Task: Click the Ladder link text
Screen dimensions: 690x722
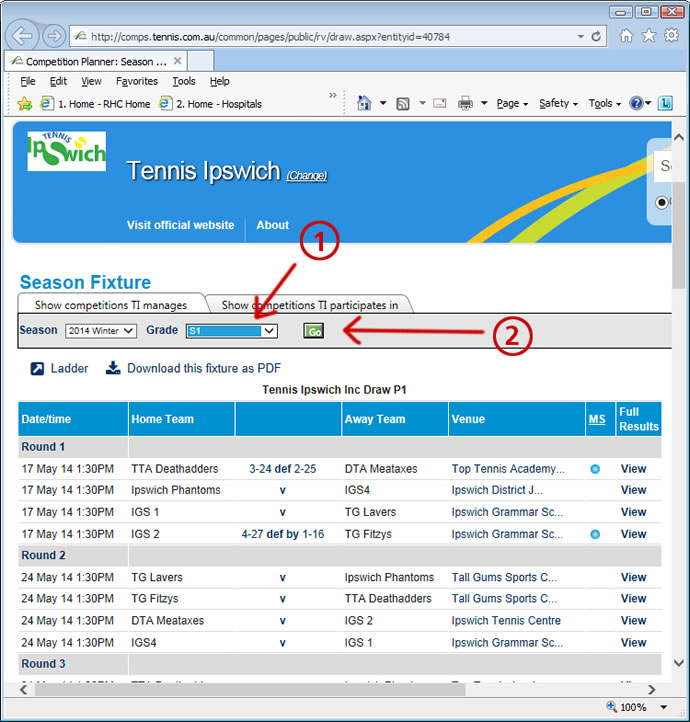Action: (x=69, y=368)
